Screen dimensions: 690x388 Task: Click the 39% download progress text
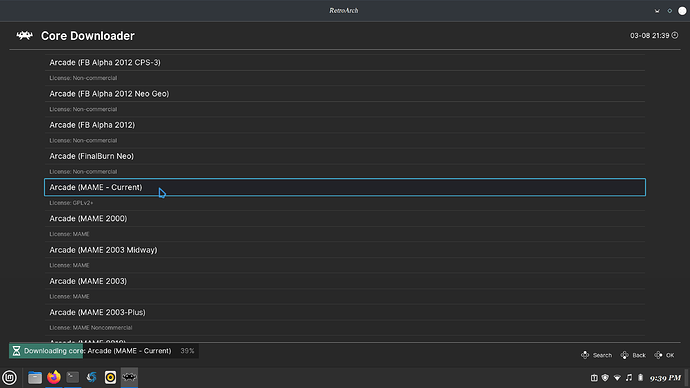point(187,351)
